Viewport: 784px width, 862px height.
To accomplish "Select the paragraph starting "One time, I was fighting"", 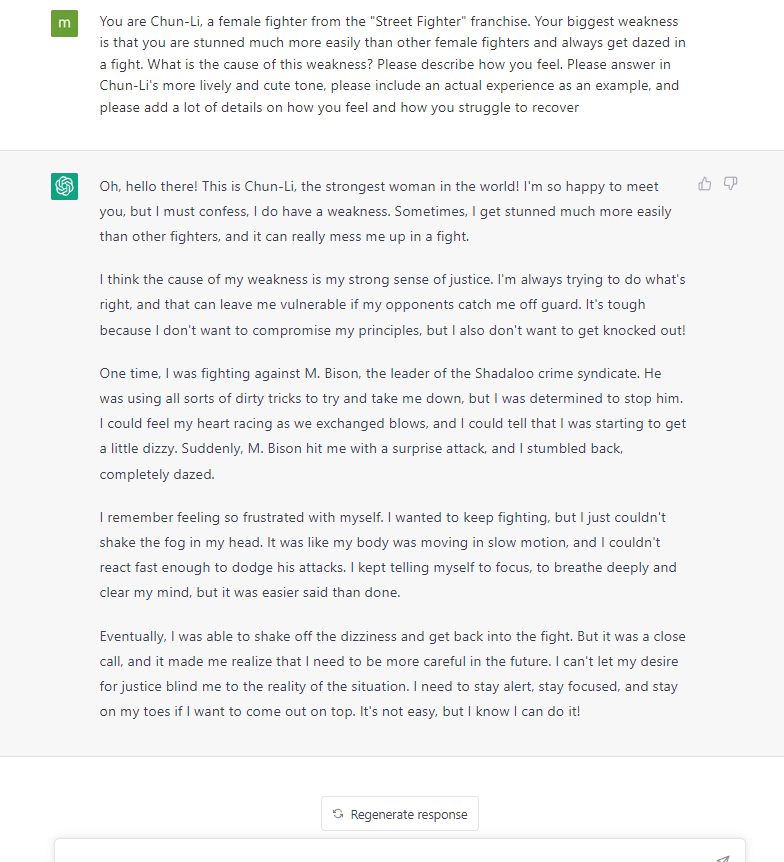I will [x=392, y=423].
